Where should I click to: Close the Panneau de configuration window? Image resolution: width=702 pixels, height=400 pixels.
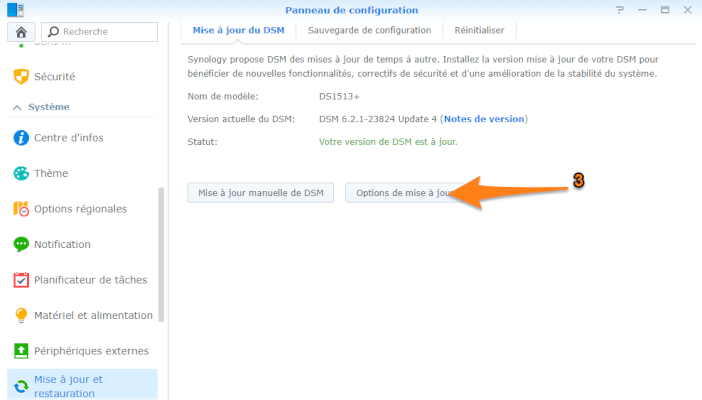(688, 10)
